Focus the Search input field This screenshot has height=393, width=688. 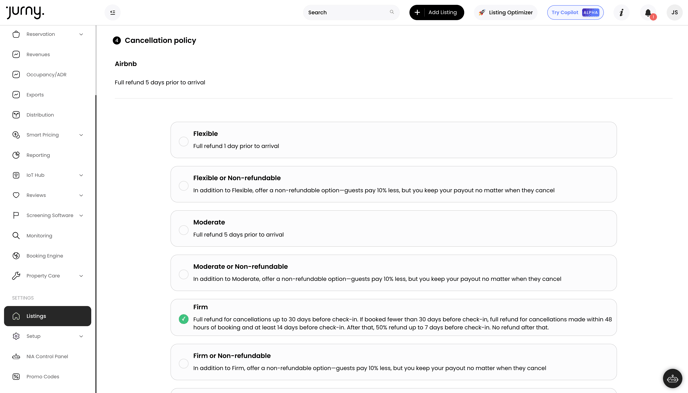(x=351, y=13)
